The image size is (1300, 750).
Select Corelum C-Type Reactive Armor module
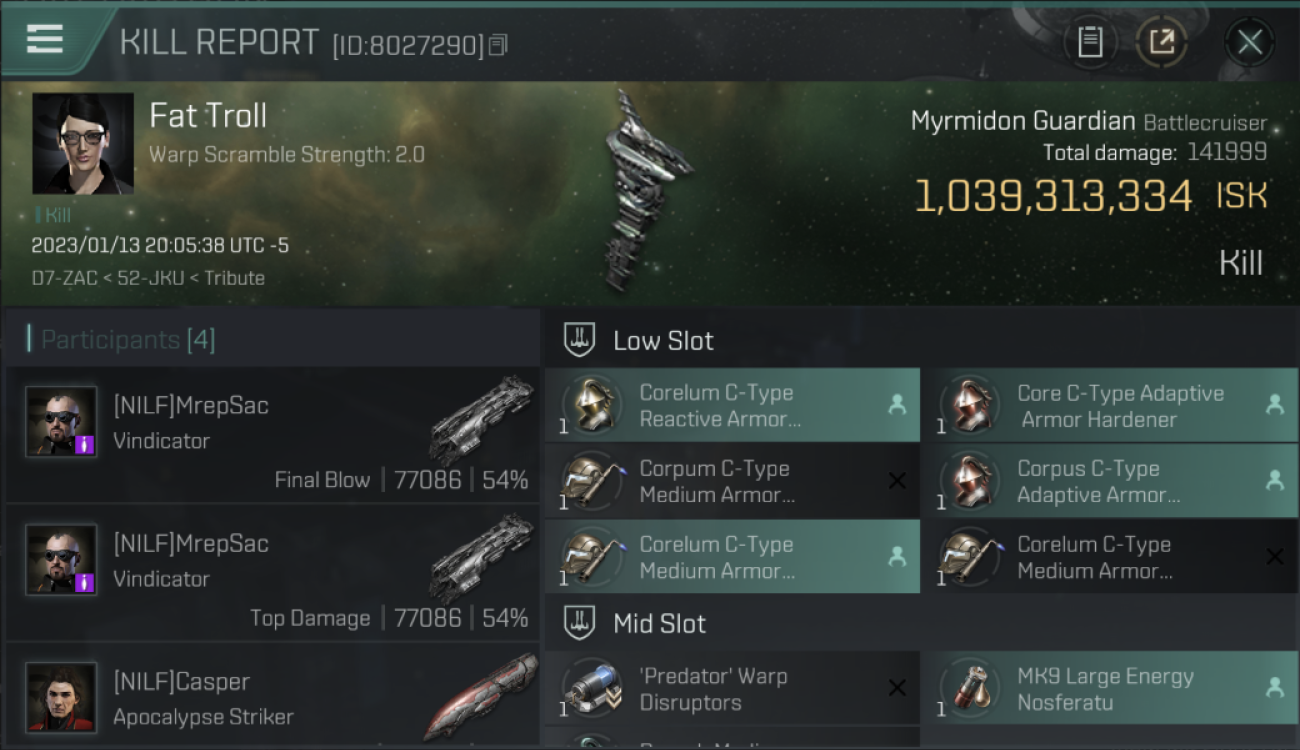click(732, 405)
